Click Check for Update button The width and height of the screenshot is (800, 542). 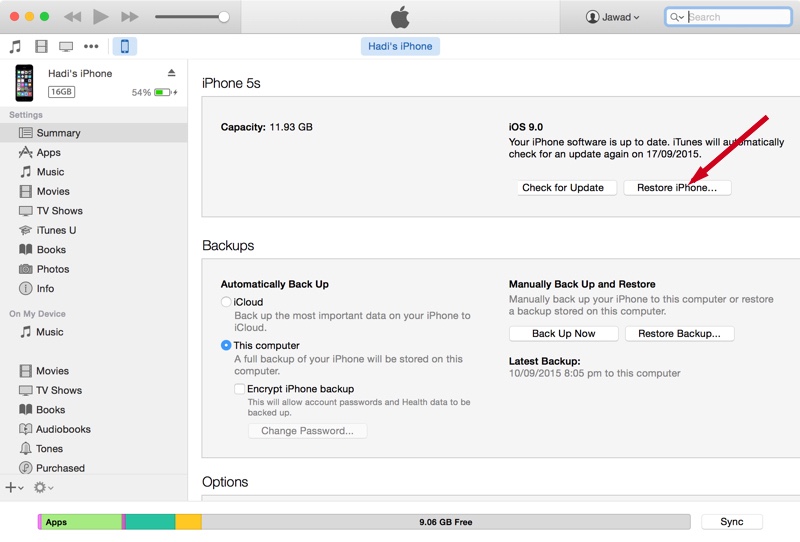coord(567,188)
